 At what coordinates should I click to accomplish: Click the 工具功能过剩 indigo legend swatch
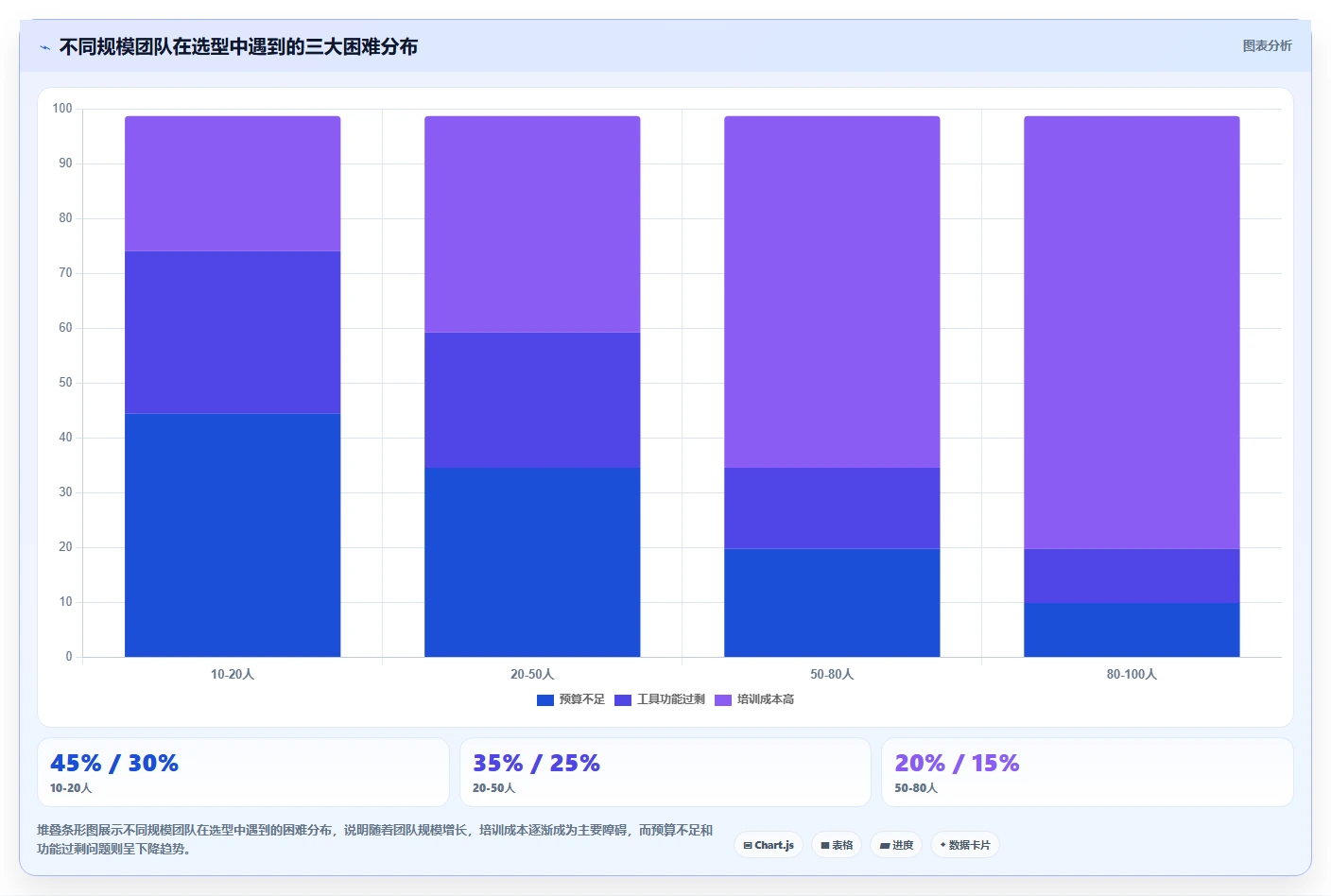[x=623, y=700]
